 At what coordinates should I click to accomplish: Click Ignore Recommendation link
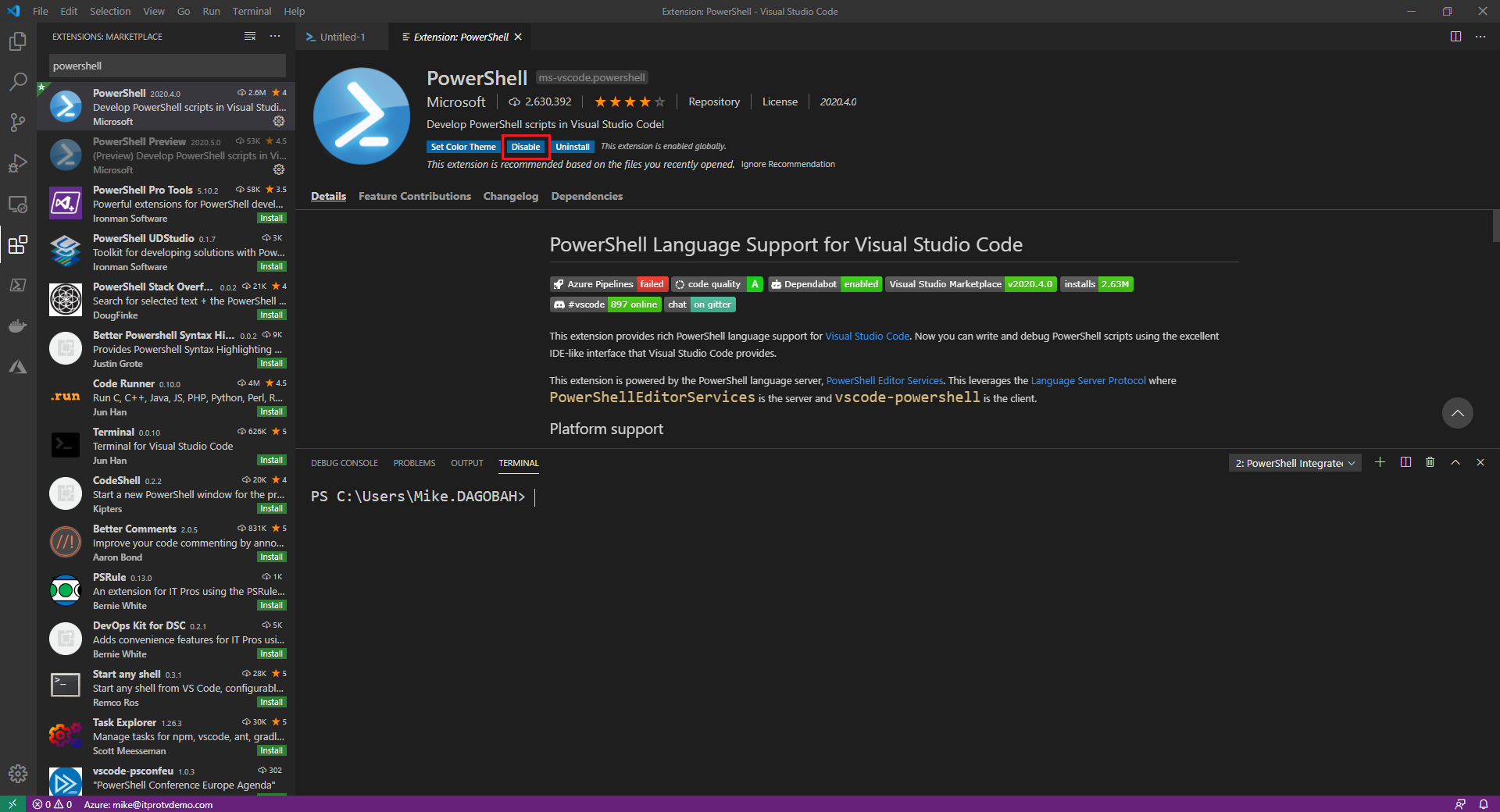pyautogui.click(x=788, y=164)
